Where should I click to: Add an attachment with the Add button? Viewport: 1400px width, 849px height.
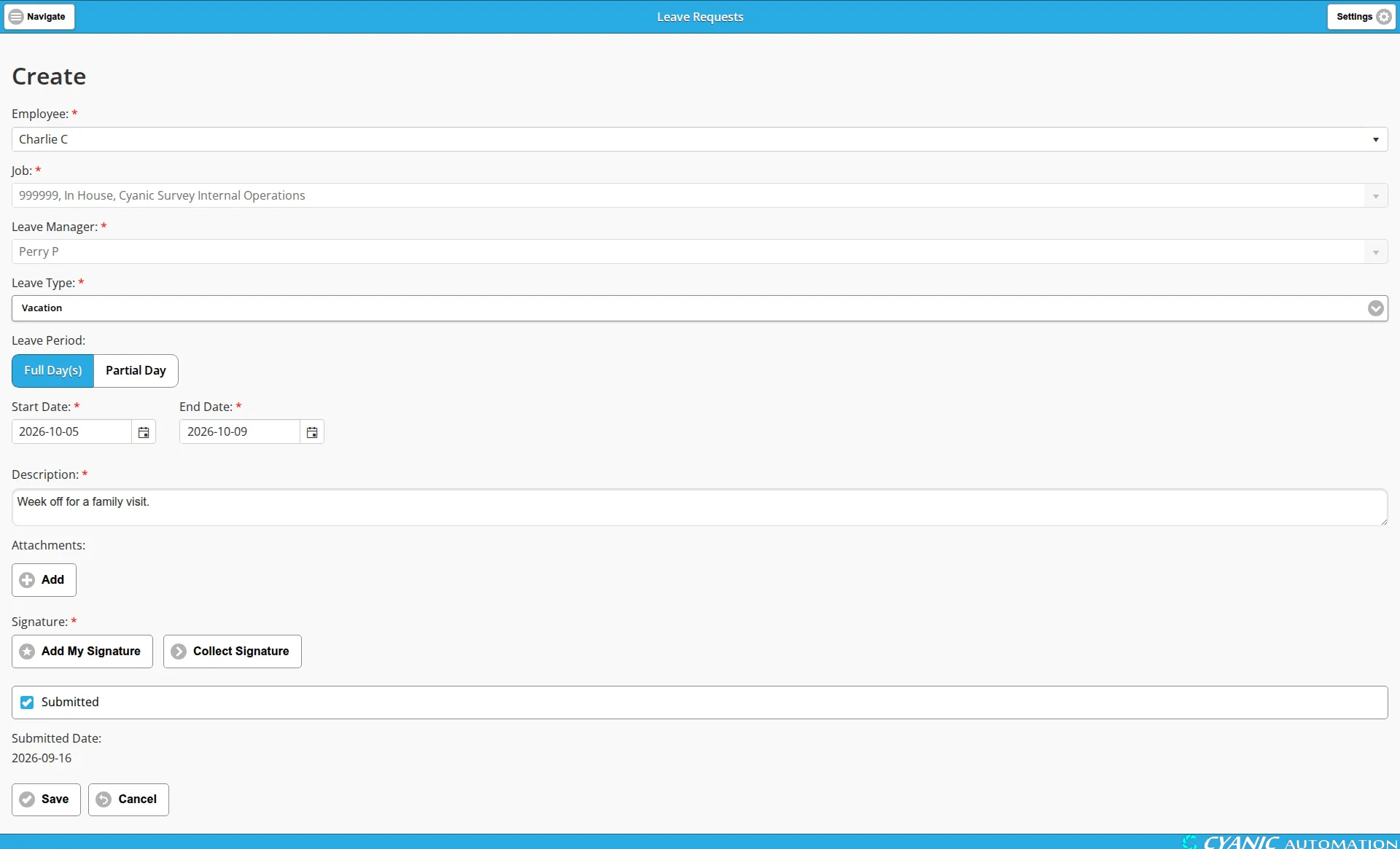pos(44,580)
